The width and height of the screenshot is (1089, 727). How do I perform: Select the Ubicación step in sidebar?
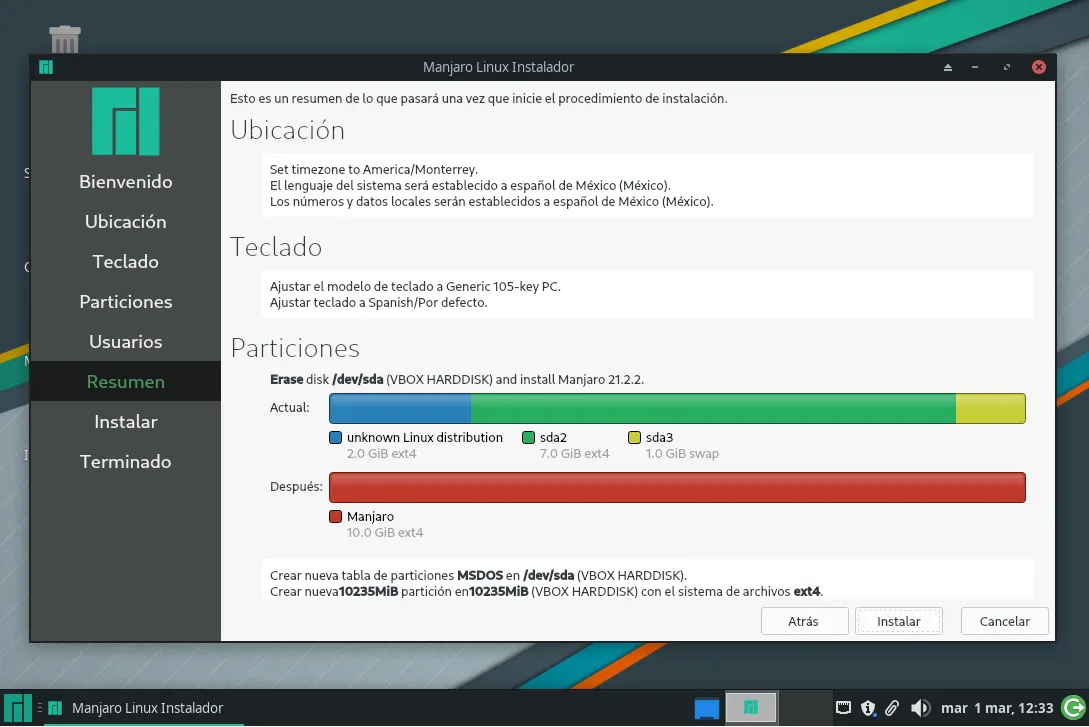pos(126,222)
